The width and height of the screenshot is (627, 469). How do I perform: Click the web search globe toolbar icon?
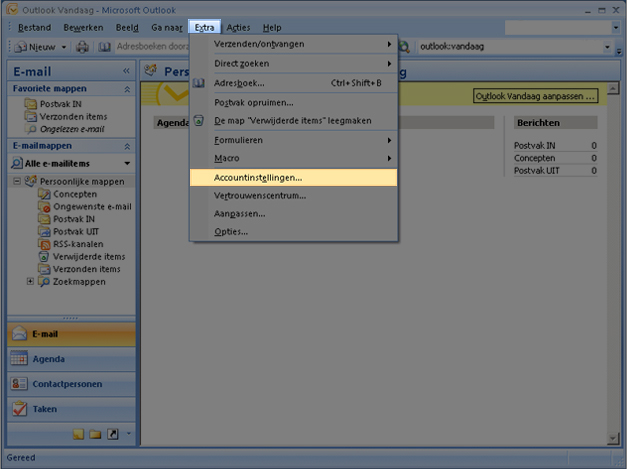[404, 47]
